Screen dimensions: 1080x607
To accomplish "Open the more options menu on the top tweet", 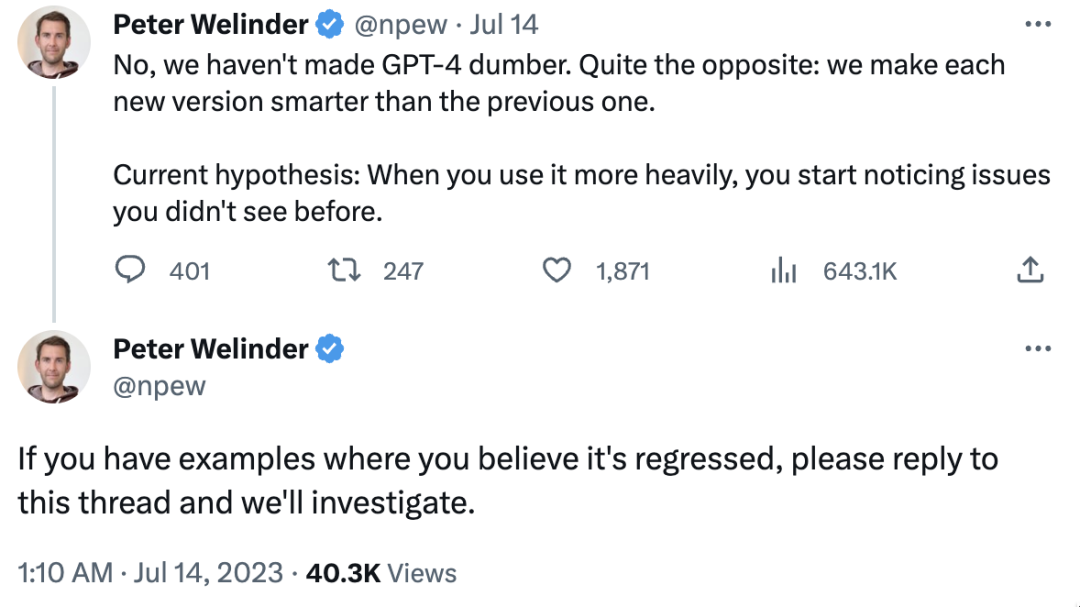I will [1037, 23].
